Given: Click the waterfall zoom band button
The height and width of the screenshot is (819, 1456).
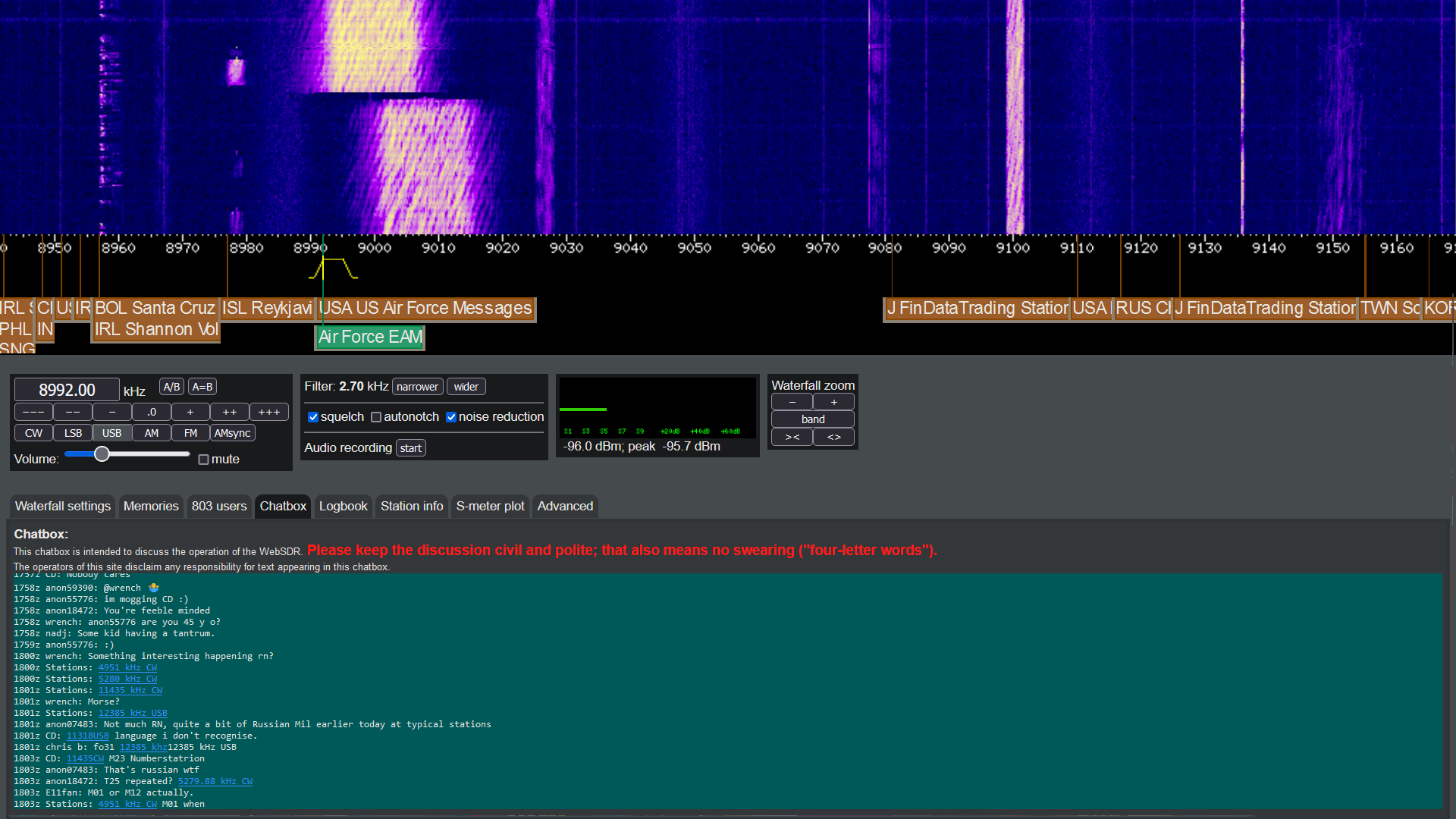Looking at the screenshot, I should coord(813,419).
